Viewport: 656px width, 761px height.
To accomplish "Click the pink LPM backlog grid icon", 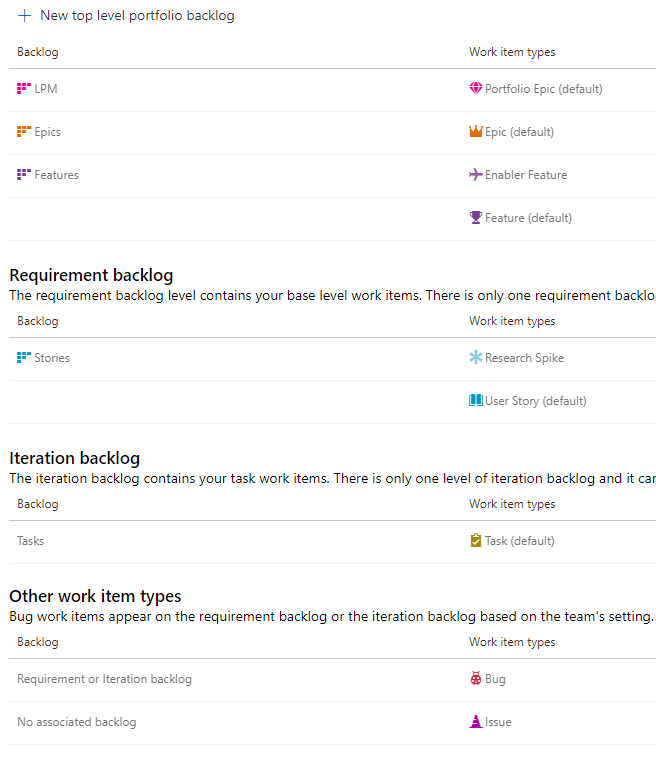I will [x=24, y=88].
